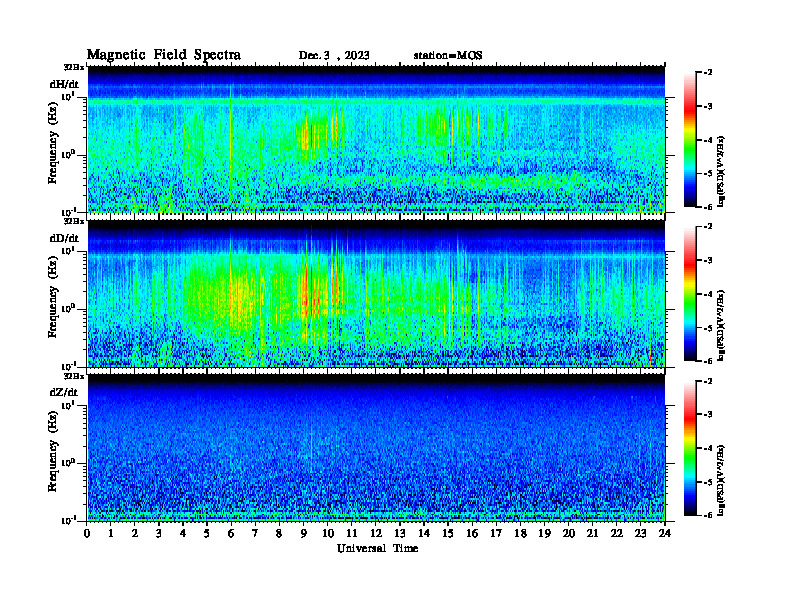Click hour "19" on the Universal Time axis
The image size is (792, 612).
click(x=544, y=534)
